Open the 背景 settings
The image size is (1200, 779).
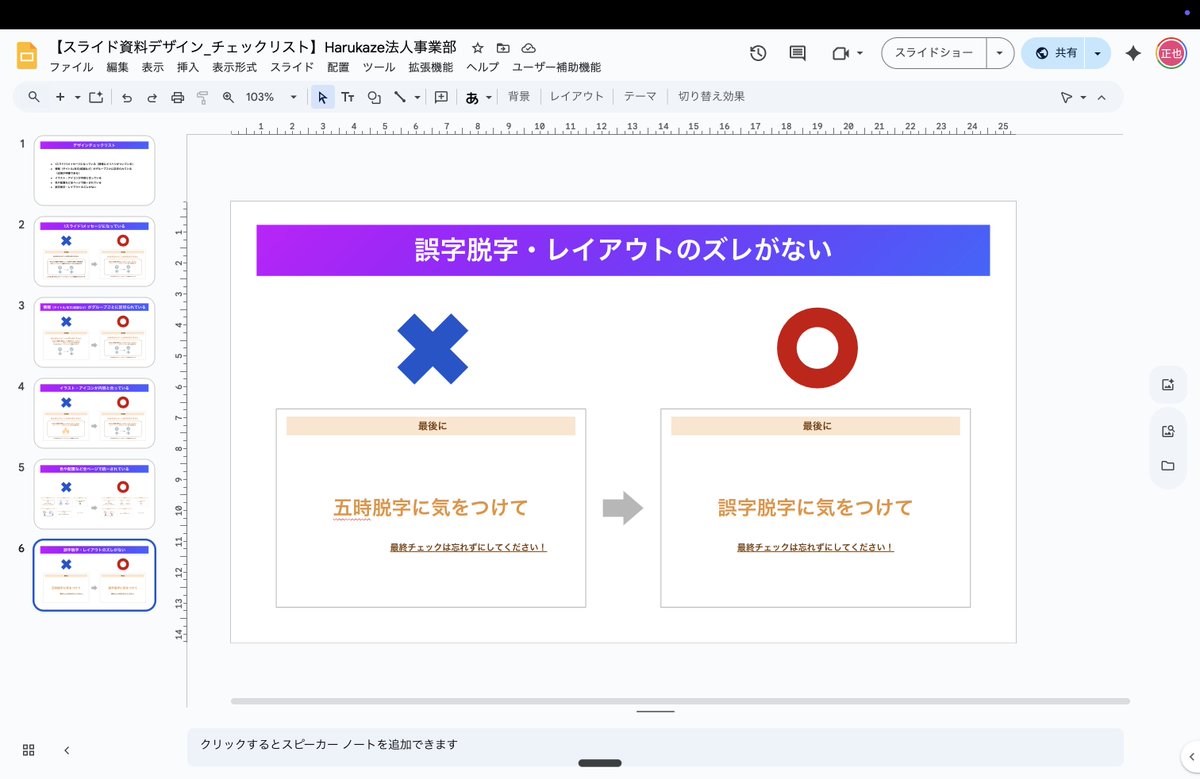click(520, 96)
